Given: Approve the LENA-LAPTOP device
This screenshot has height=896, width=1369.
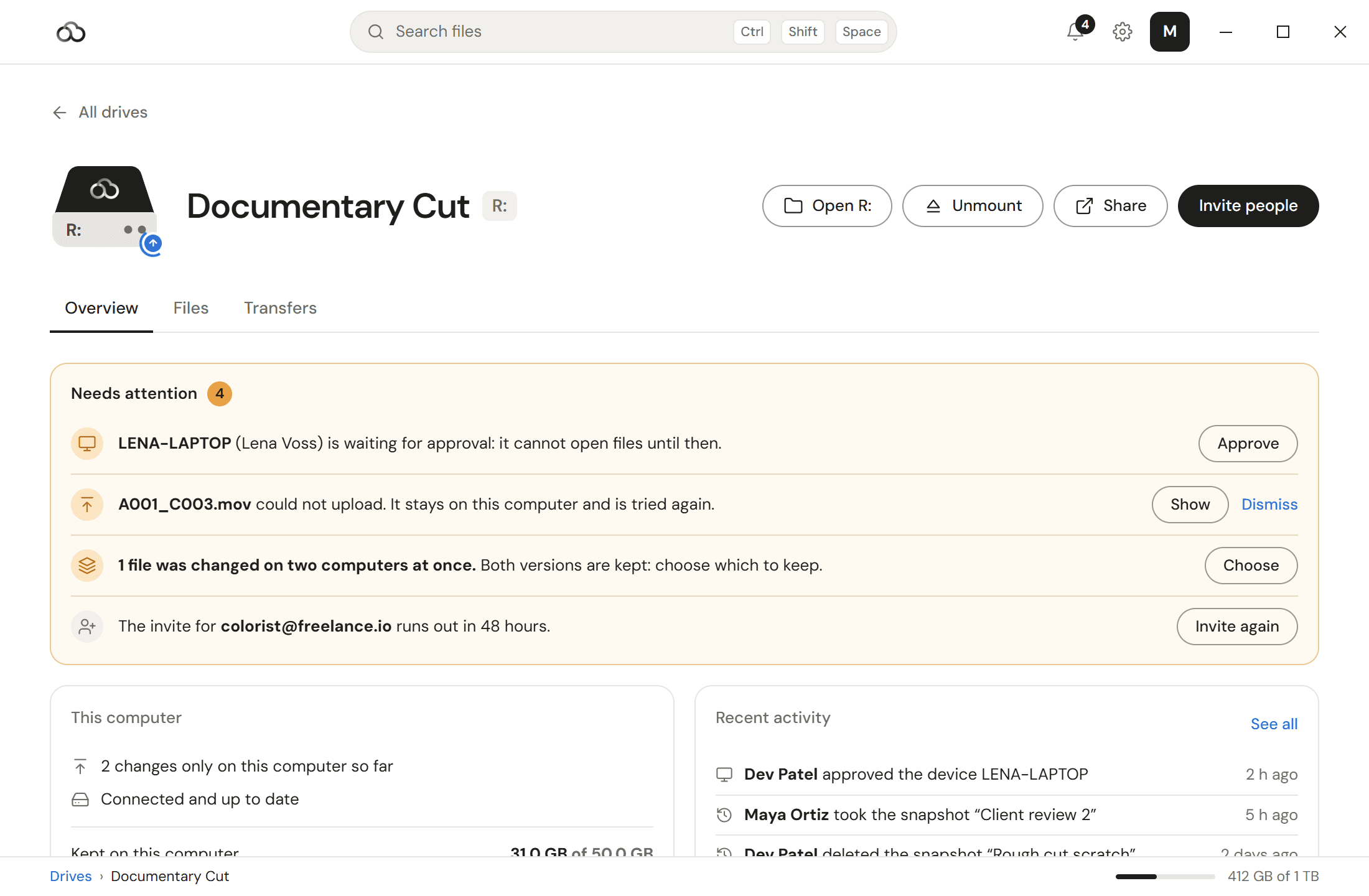Looking at the screenshot, I should (x=1248, y=444).
